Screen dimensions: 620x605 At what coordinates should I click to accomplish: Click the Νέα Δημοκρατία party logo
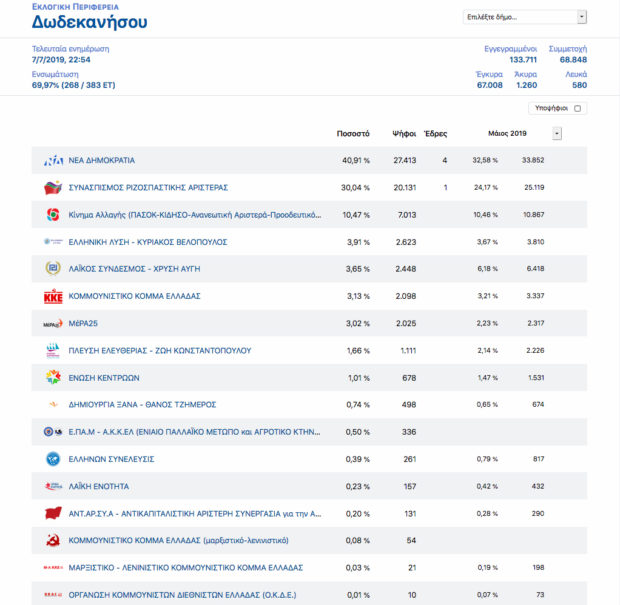click(53, 160)
